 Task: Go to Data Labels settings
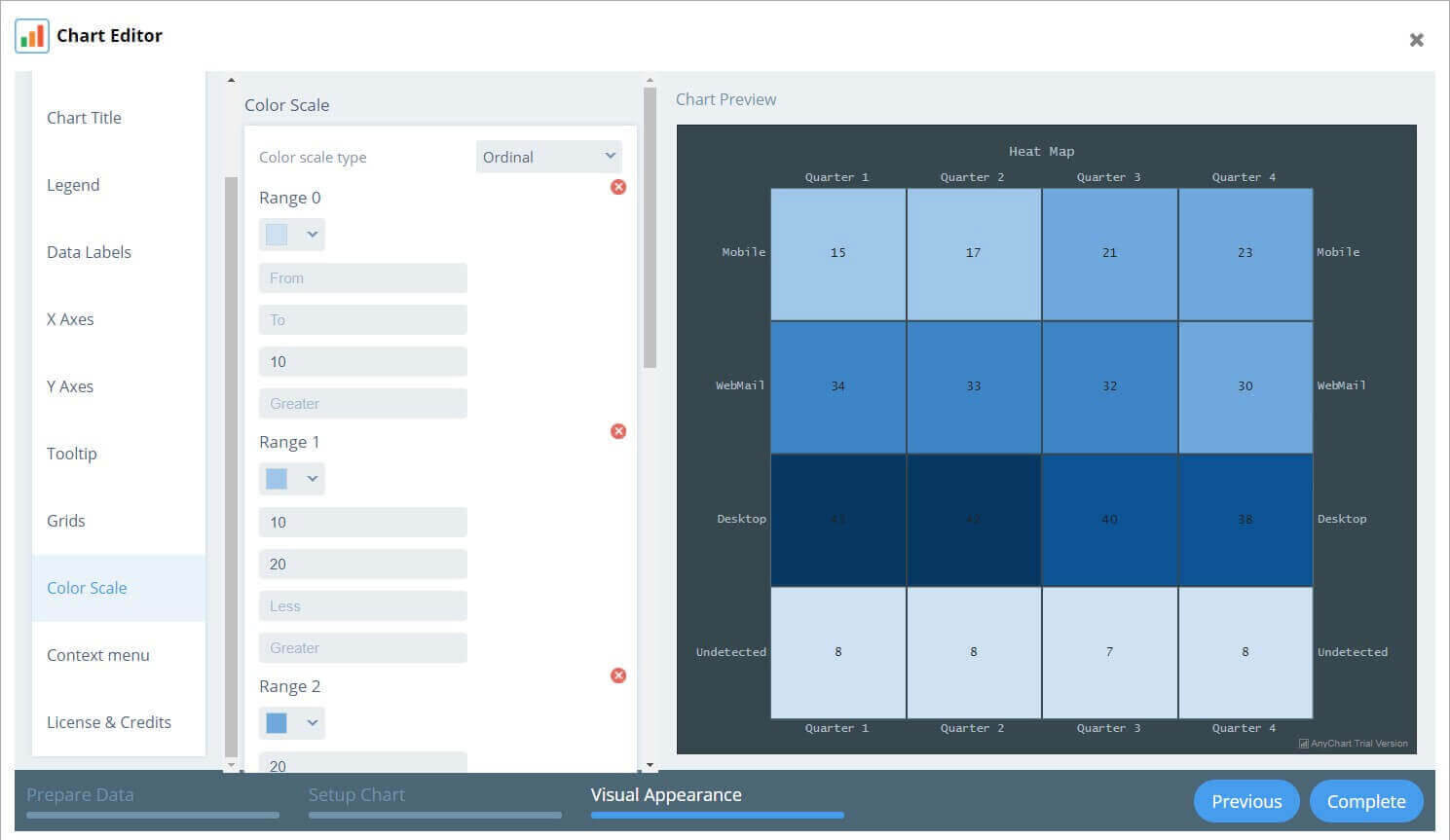pos(89,252)
